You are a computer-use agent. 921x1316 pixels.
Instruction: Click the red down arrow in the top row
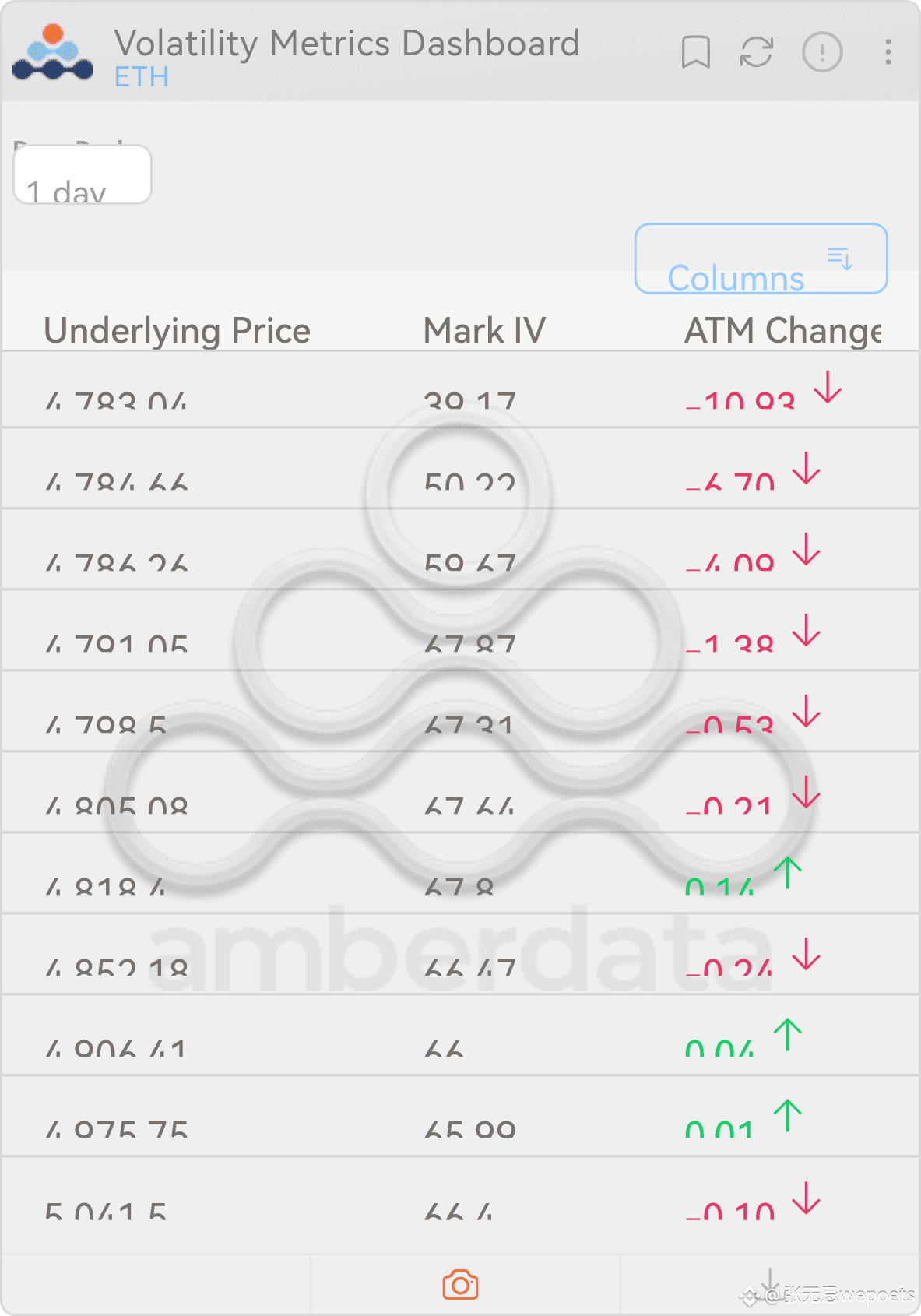[828, 387]
